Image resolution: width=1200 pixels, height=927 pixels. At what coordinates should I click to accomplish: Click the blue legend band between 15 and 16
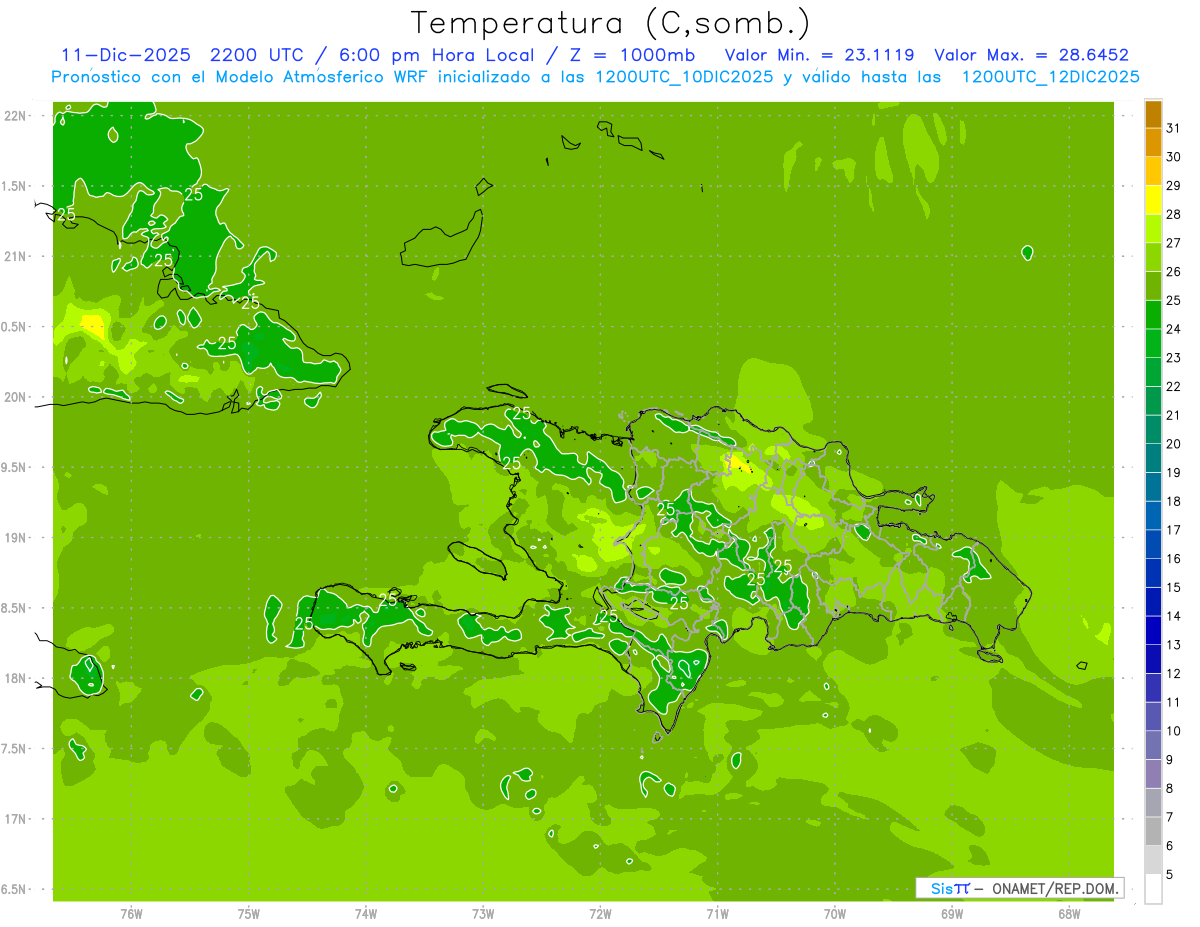1153,573
